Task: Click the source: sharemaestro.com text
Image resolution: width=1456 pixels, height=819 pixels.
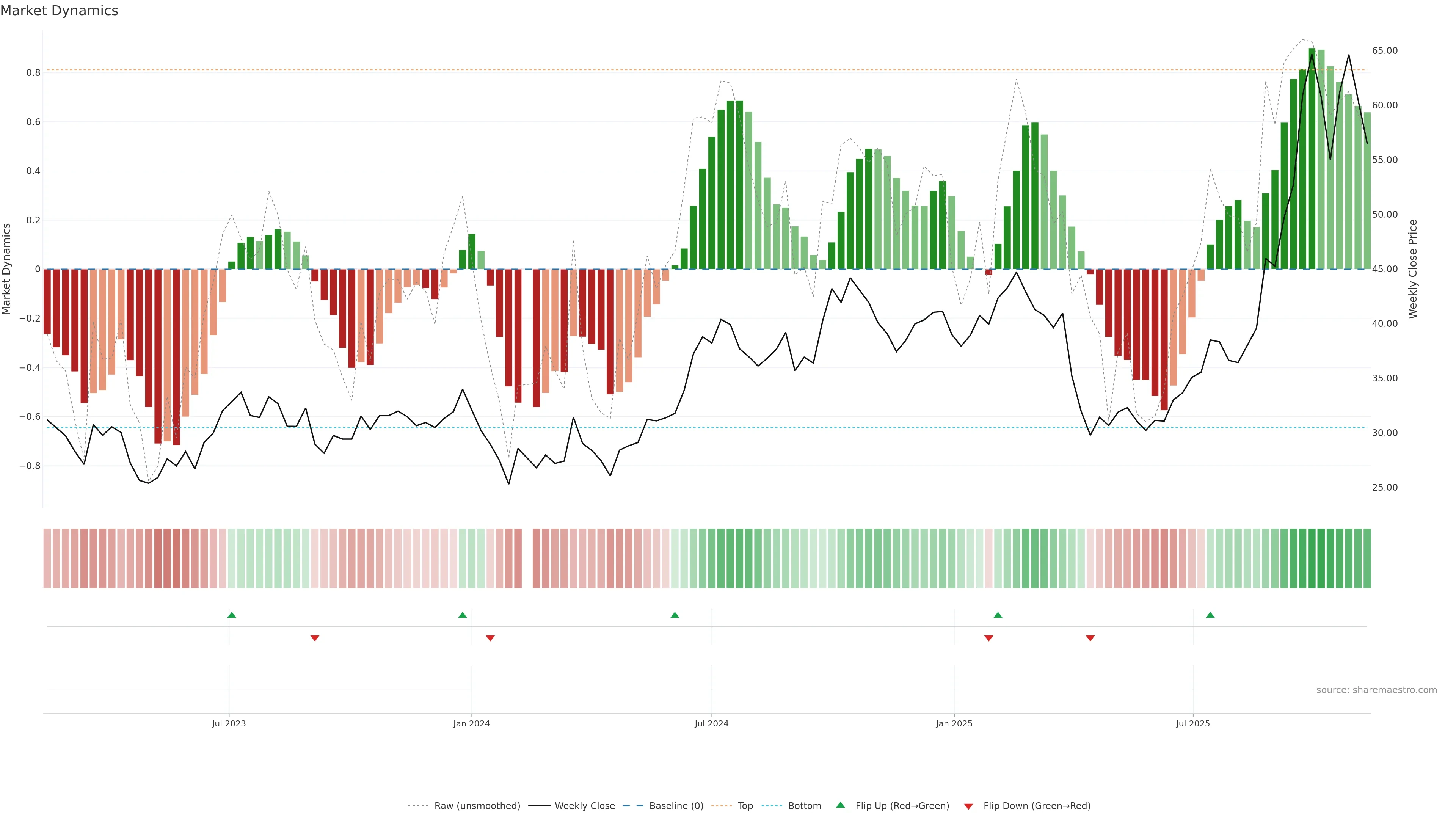Action: 1376,690
